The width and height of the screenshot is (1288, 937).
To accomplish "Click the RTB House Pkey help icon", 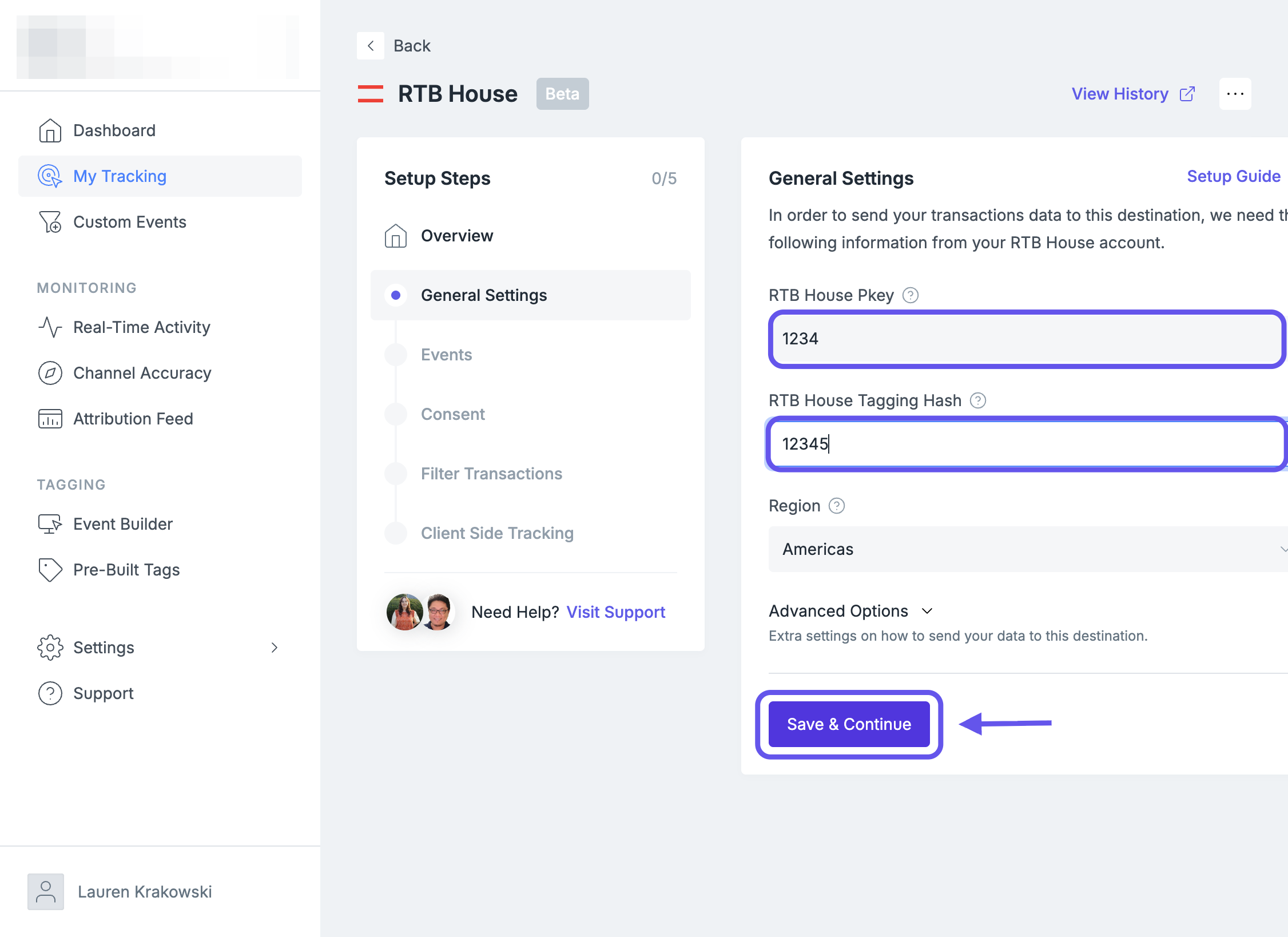I will pyautogui.click(x=911, y=295).
